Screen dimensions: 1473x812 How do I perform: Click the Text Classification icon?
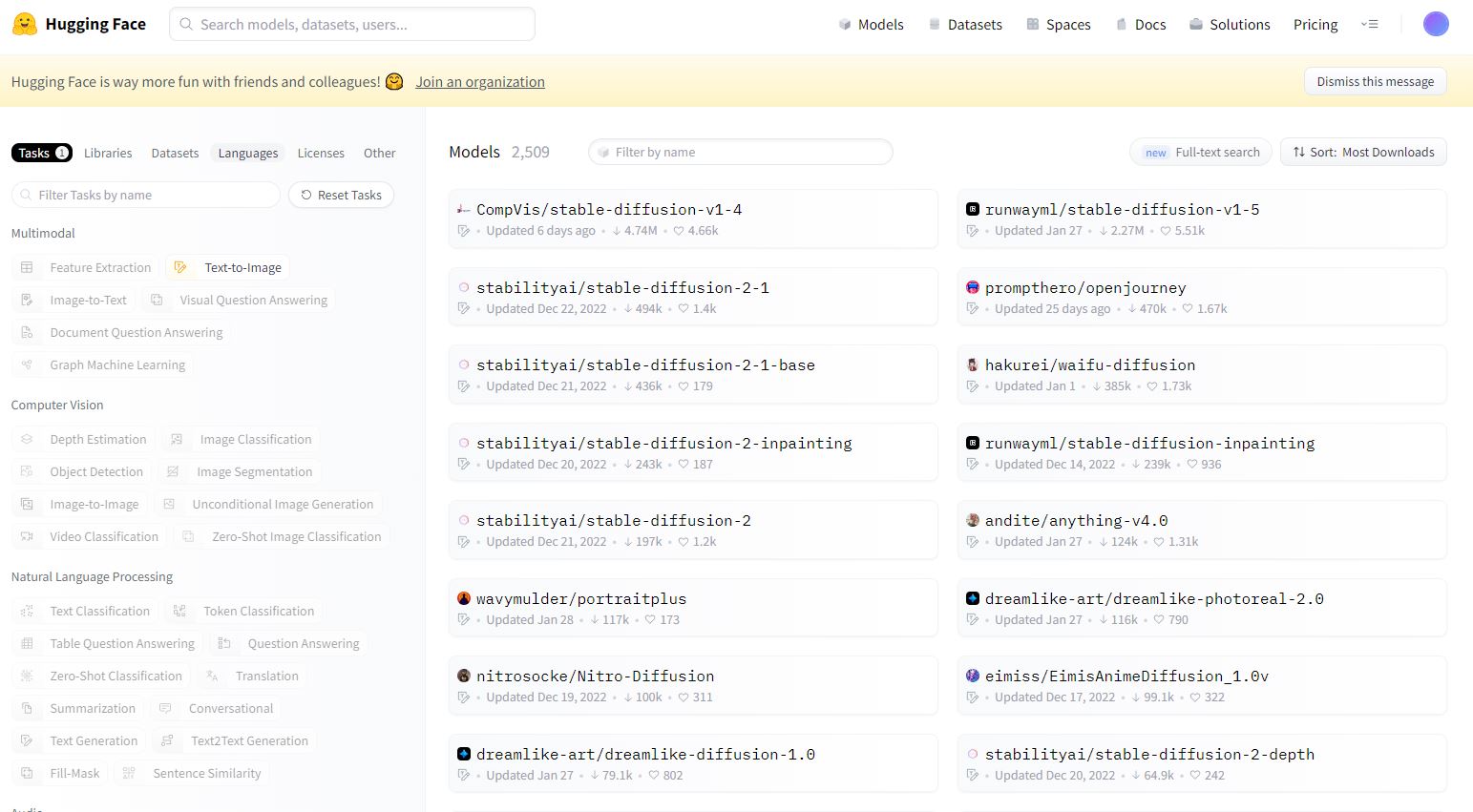[27, 611]
